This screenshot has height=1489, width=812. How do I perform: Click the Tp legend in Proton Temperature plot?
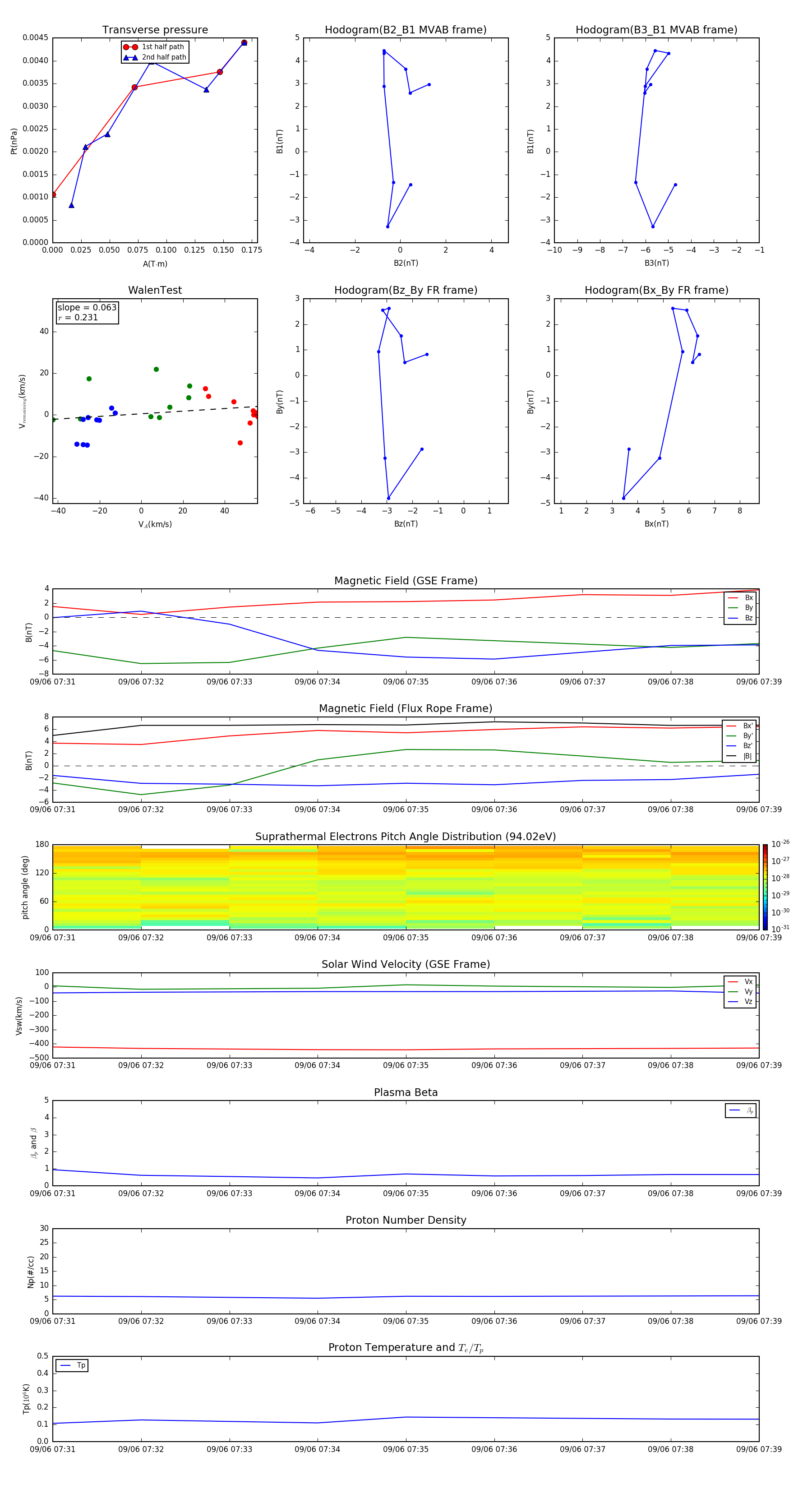point(72,1365)
